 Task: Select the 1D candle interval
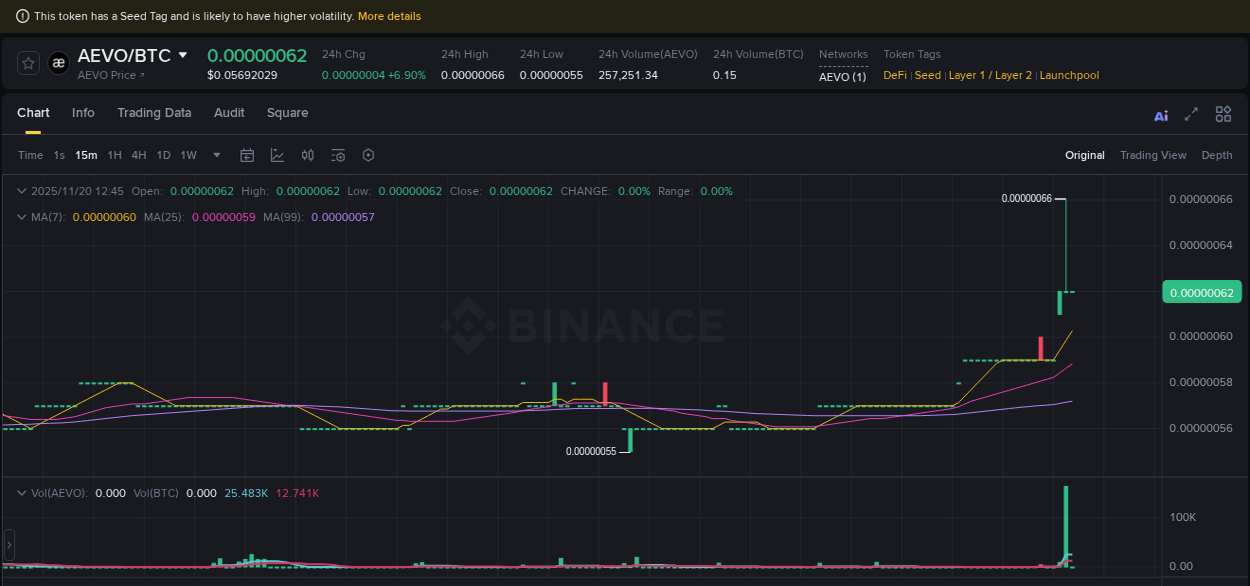pos(163,155)
